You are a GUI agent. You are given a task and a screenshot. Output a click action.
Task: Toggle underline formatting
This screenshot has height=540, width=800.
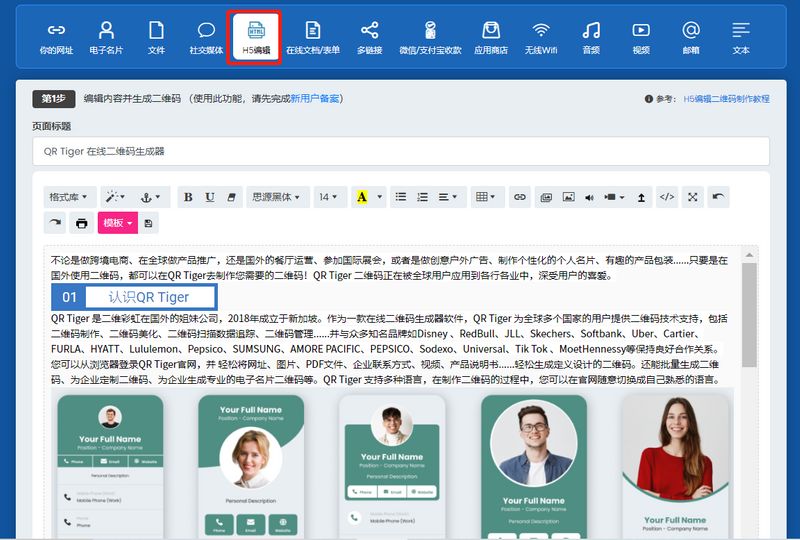(x=210, y=197)
